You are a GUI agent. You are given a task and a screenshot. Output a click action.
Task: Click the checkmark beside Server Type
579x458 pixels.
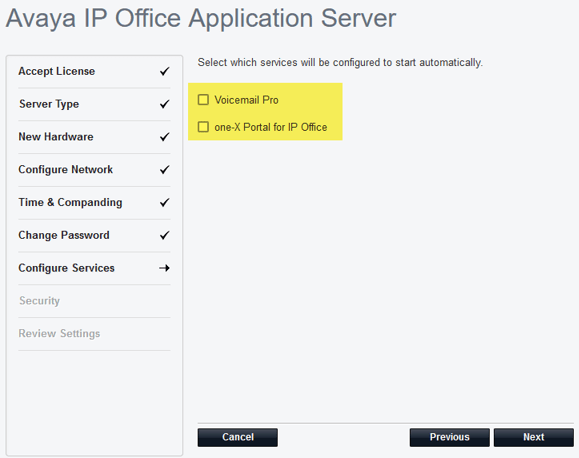point(165,104)
